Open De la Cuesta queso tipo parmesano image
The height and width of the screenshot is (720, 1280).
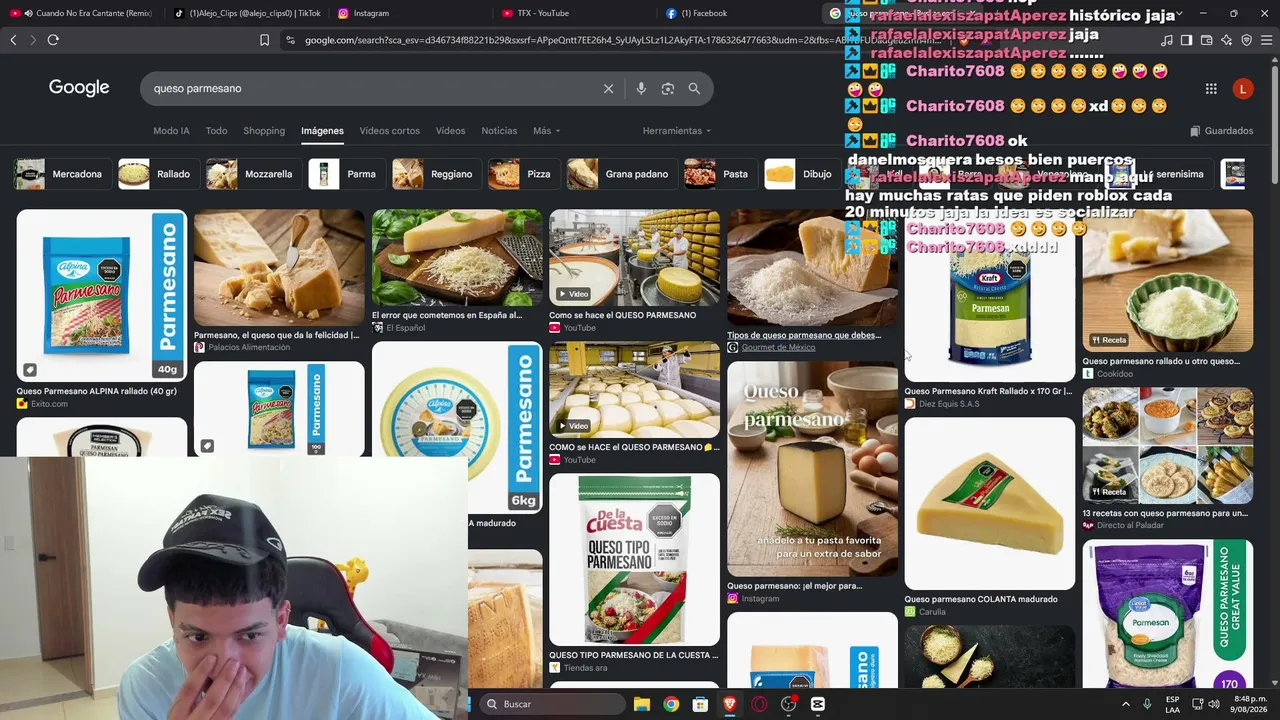click(634, 559)
